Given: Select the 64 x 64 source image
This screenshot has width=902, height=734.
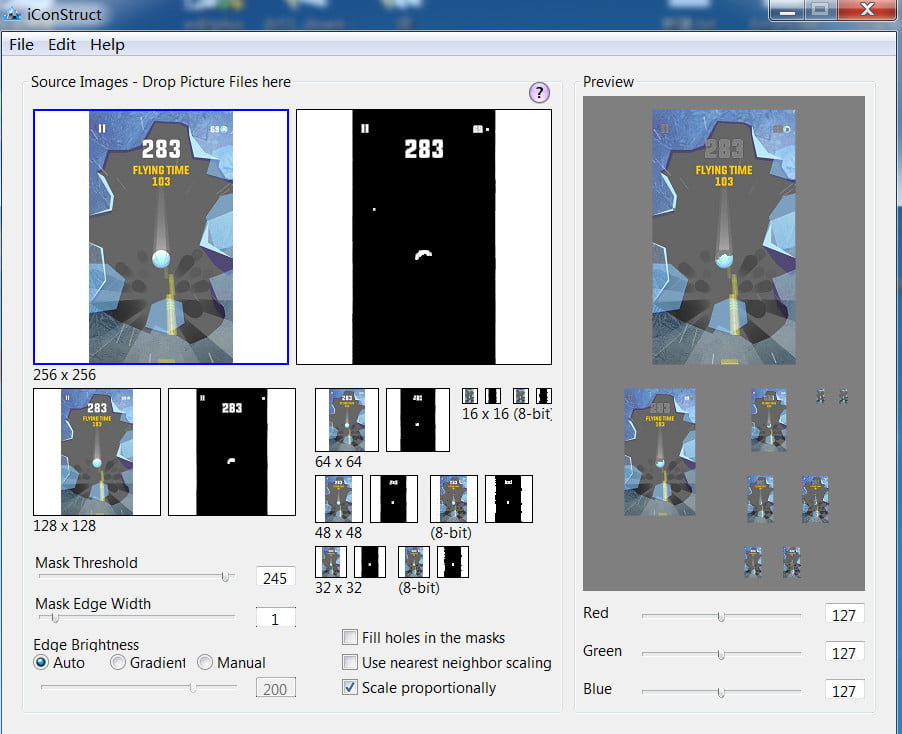Looking at the screenshot, I should 347,420.
